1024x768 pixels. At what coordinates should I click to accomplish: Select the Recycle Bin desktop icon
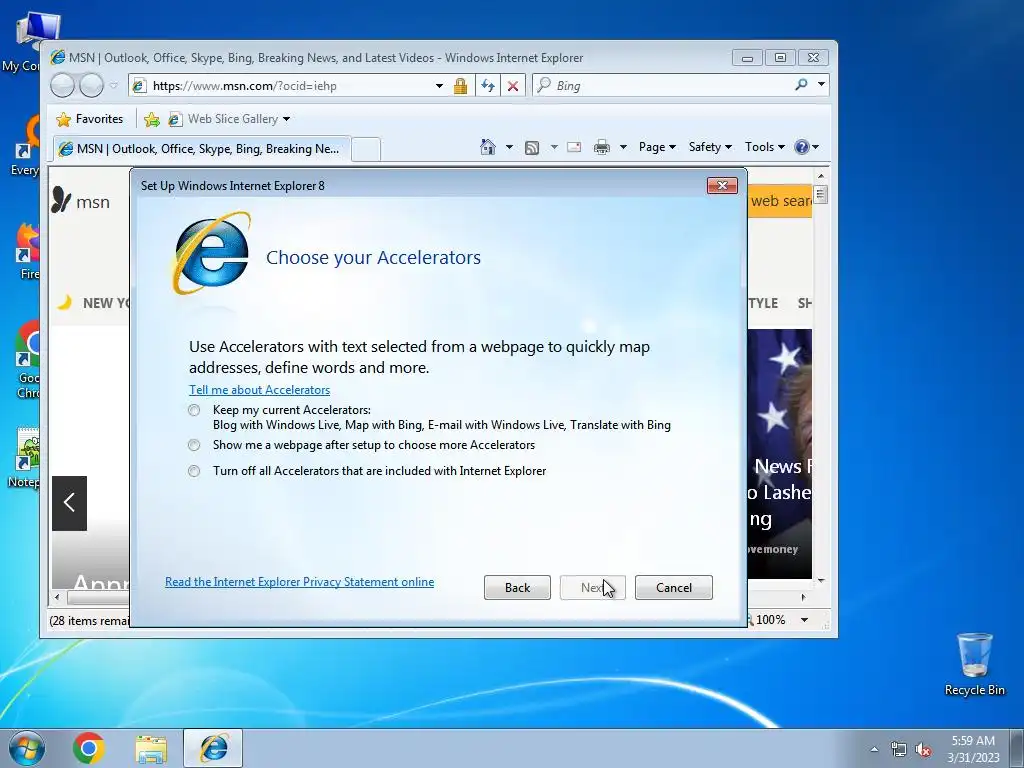coord(974,664)
